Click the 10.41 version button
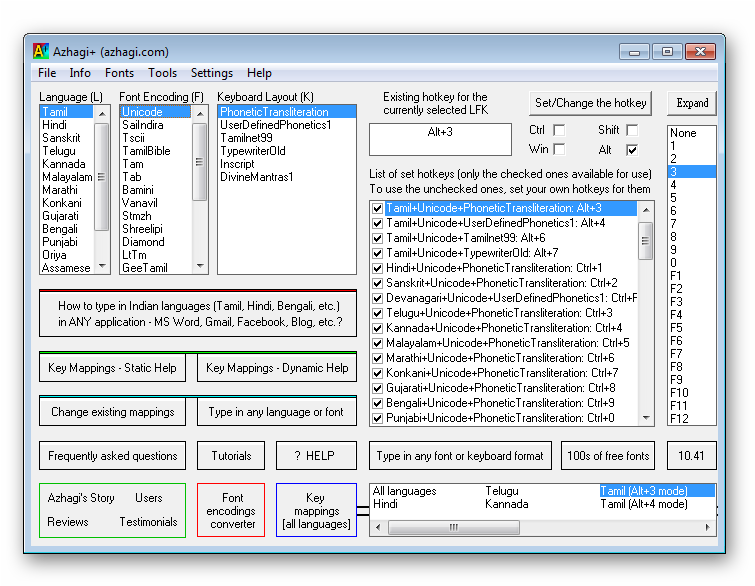Image resolution: width=755 pixels, height=586 pixels. click(691, 456)
